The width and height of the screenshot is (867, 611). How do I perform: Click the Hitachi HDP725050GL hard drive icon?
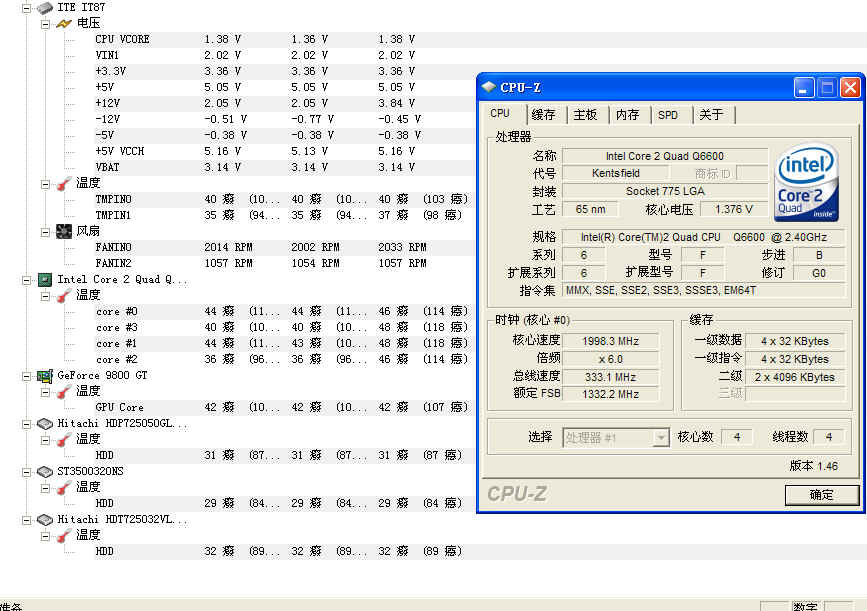tap(45, 424)
